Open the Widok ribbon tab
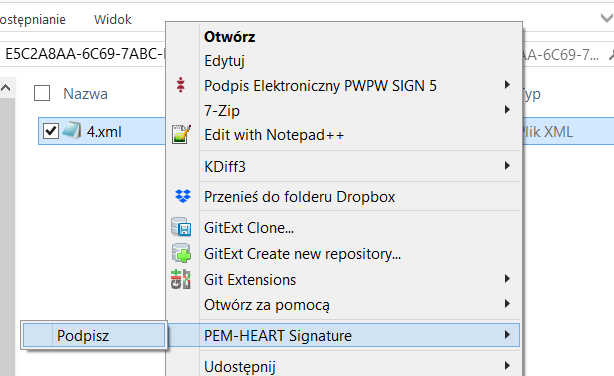The height and width of the screenshot is (376, 614). (x=113, y=19)
